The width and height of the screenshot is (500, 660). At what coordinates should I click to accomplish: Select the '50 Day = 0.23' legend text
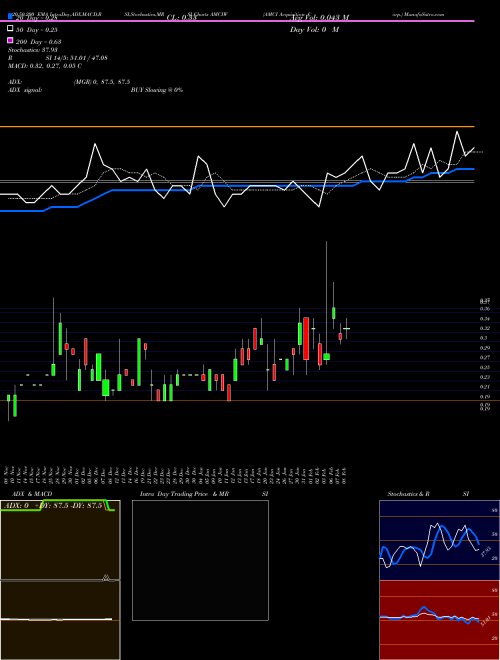tap(37, 30)
